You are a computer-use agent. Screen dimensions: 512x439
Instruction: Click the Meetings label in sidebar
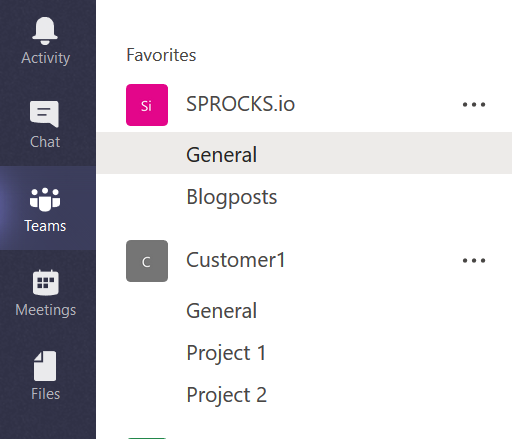point(46,310)
